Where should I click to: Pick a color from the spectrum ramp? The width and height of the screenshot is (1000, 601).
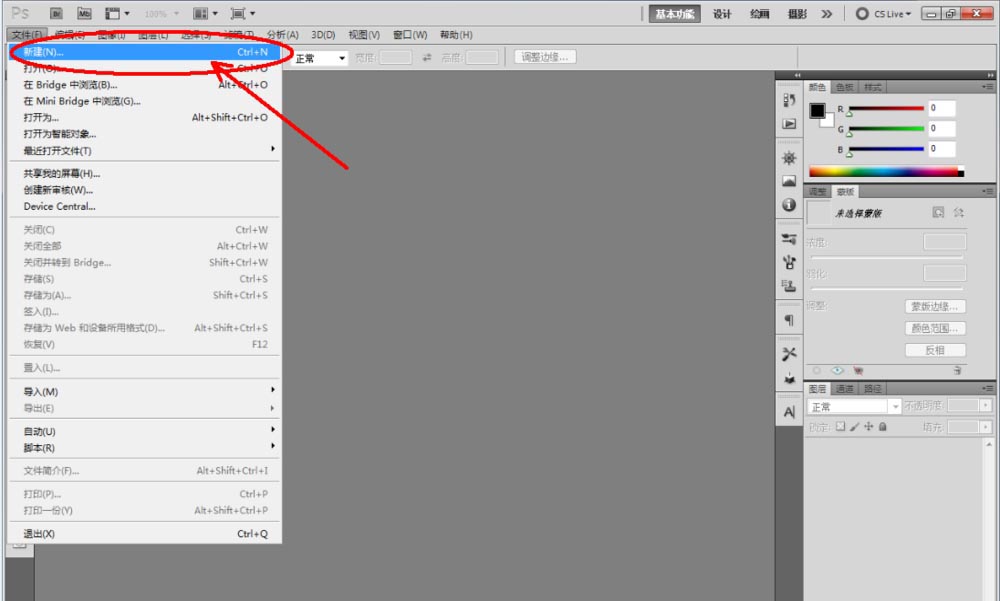coord(886,172)
